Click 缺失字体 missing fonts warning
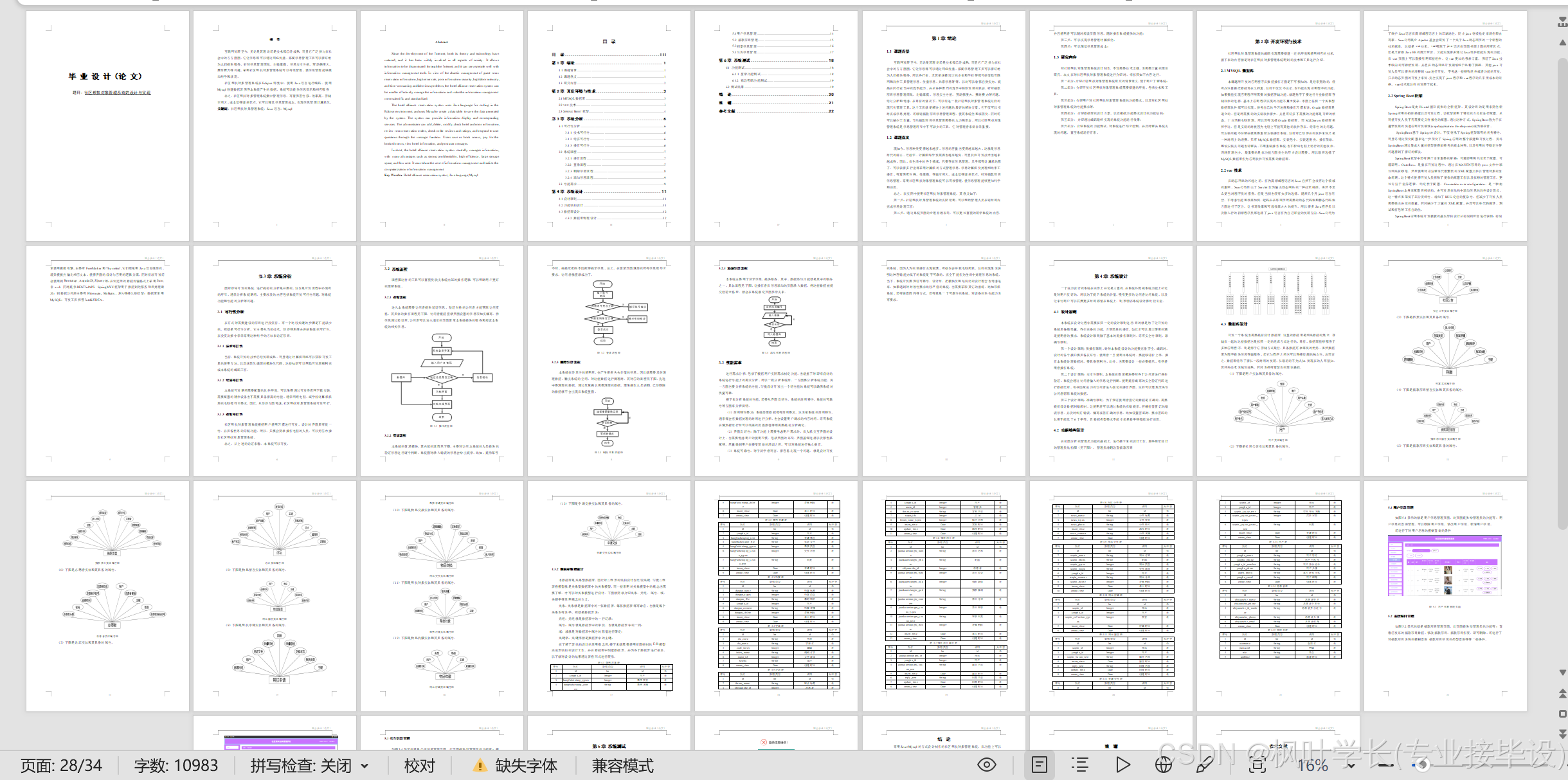Screen dimensions: 1568x780 (514, 765)
